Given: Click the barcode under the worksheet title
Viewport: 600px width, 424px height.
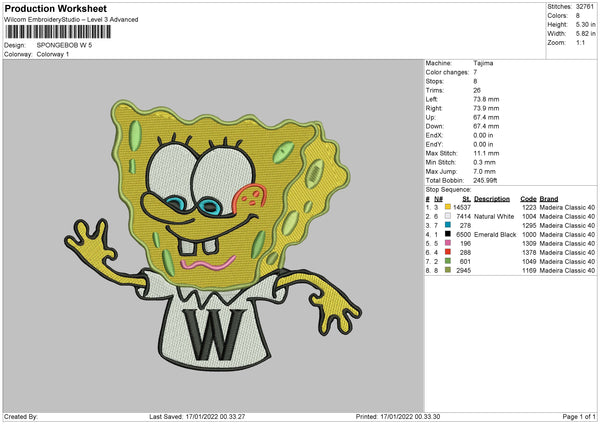Looking at the screenshot, I should pyautogui.click(x=58, y=32).
